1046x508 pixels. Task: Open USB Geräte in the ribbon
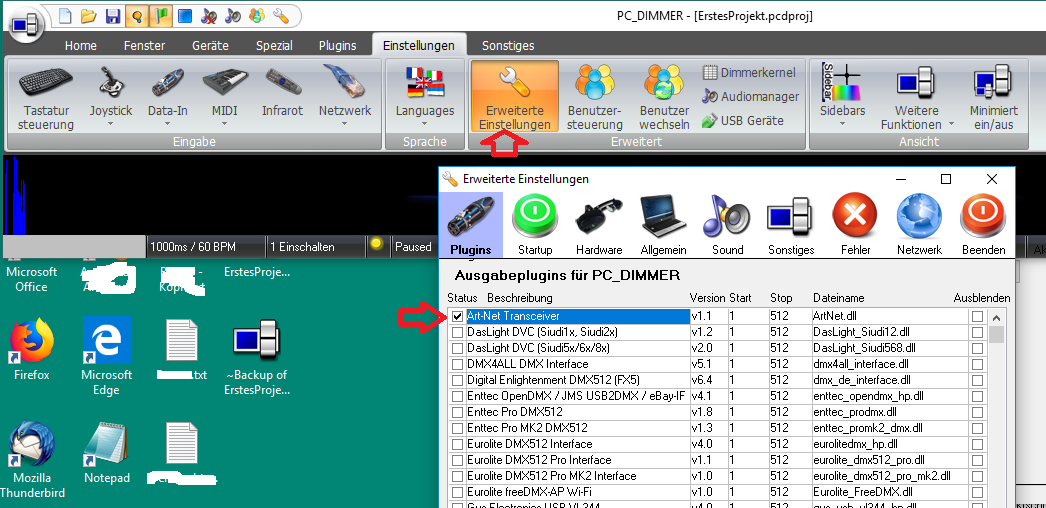point(742,121)
